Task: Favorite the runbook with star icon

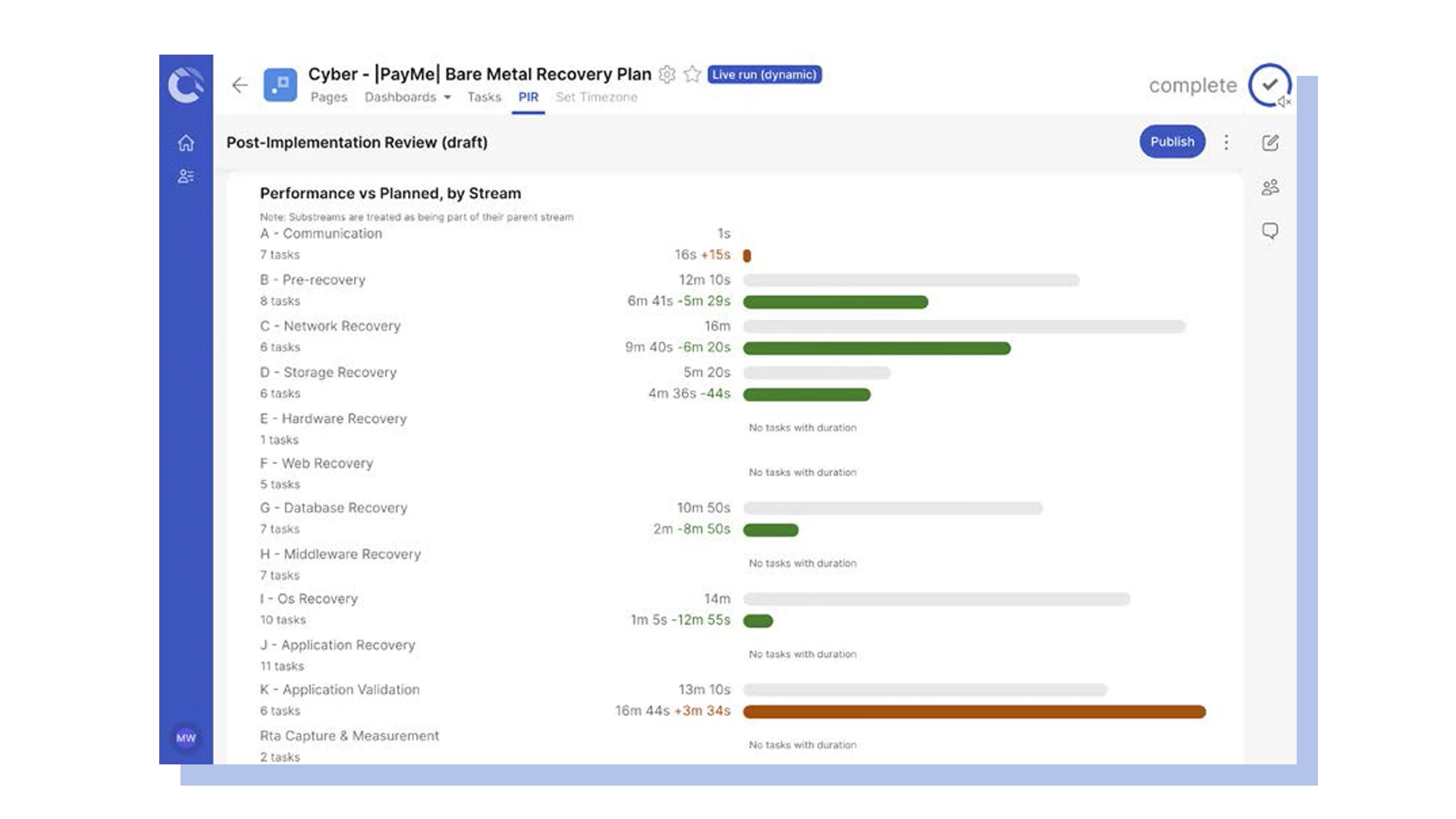Action: click(x=692, y=74)
